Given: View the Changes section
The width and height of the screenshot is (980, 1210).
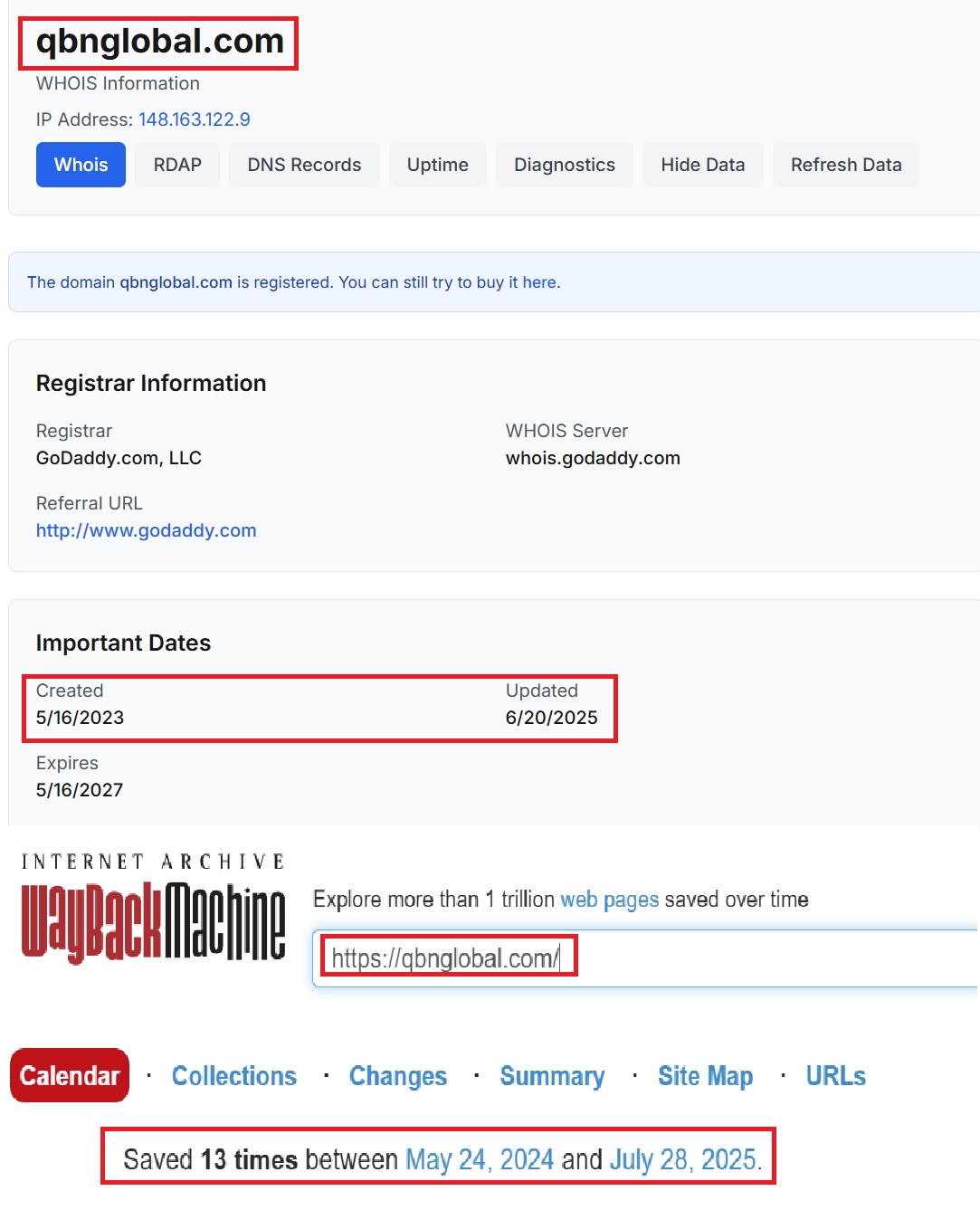Looking at the screenshot, I should pyautogui.click(x=397, y=1075).
